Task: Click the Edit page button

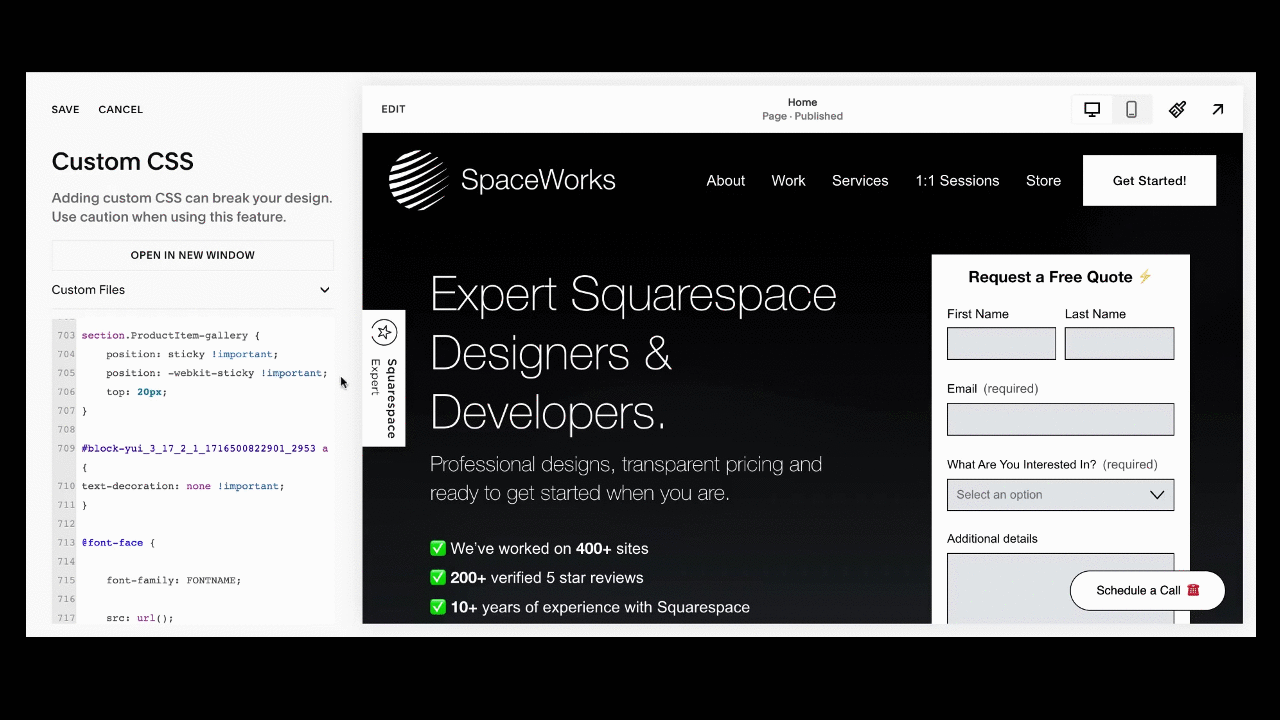Action: (393, 109)
